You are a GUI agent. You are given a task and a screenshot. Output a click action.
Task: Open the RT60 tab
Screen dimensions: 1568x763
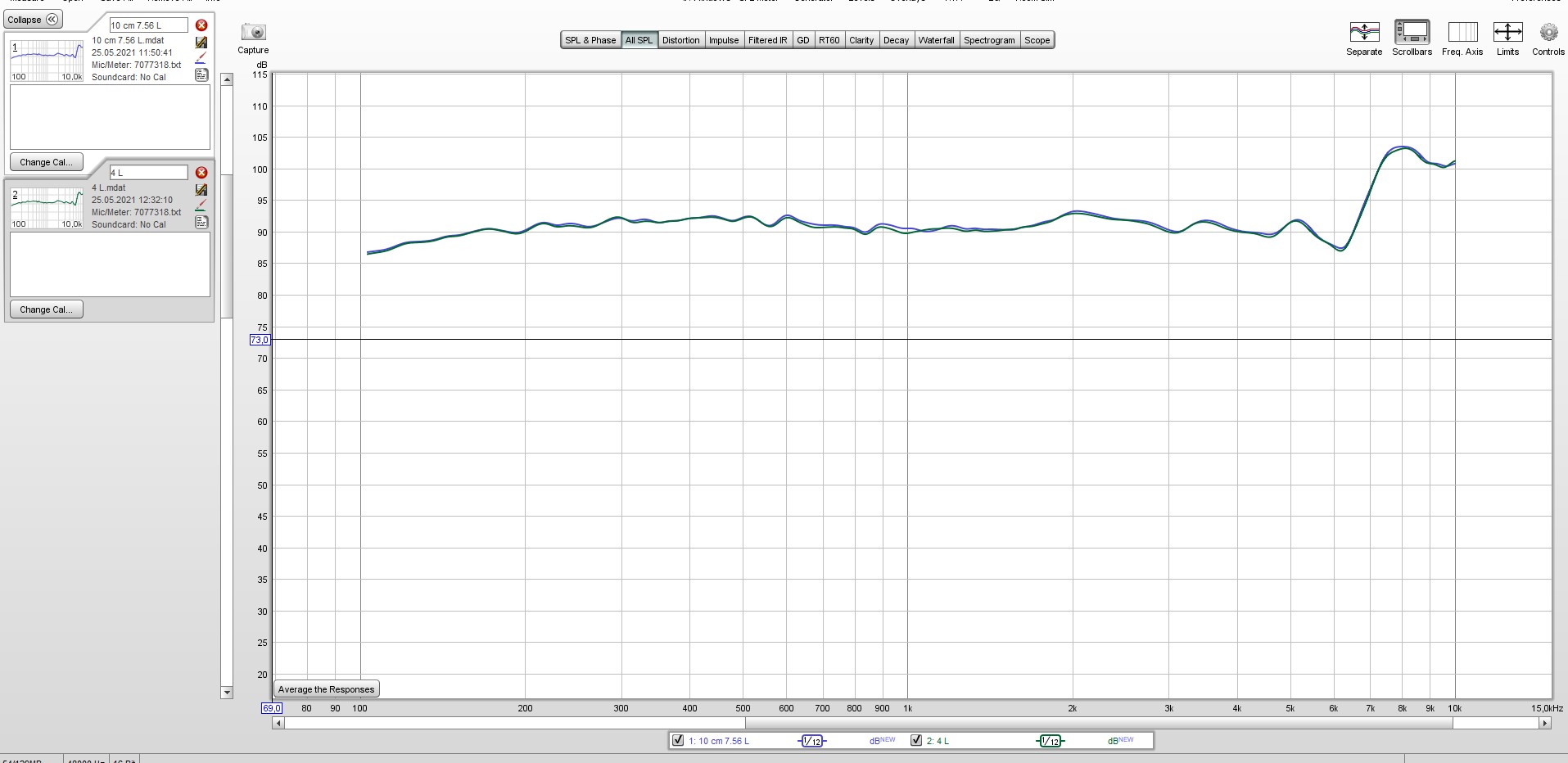[x=829, y=40]
